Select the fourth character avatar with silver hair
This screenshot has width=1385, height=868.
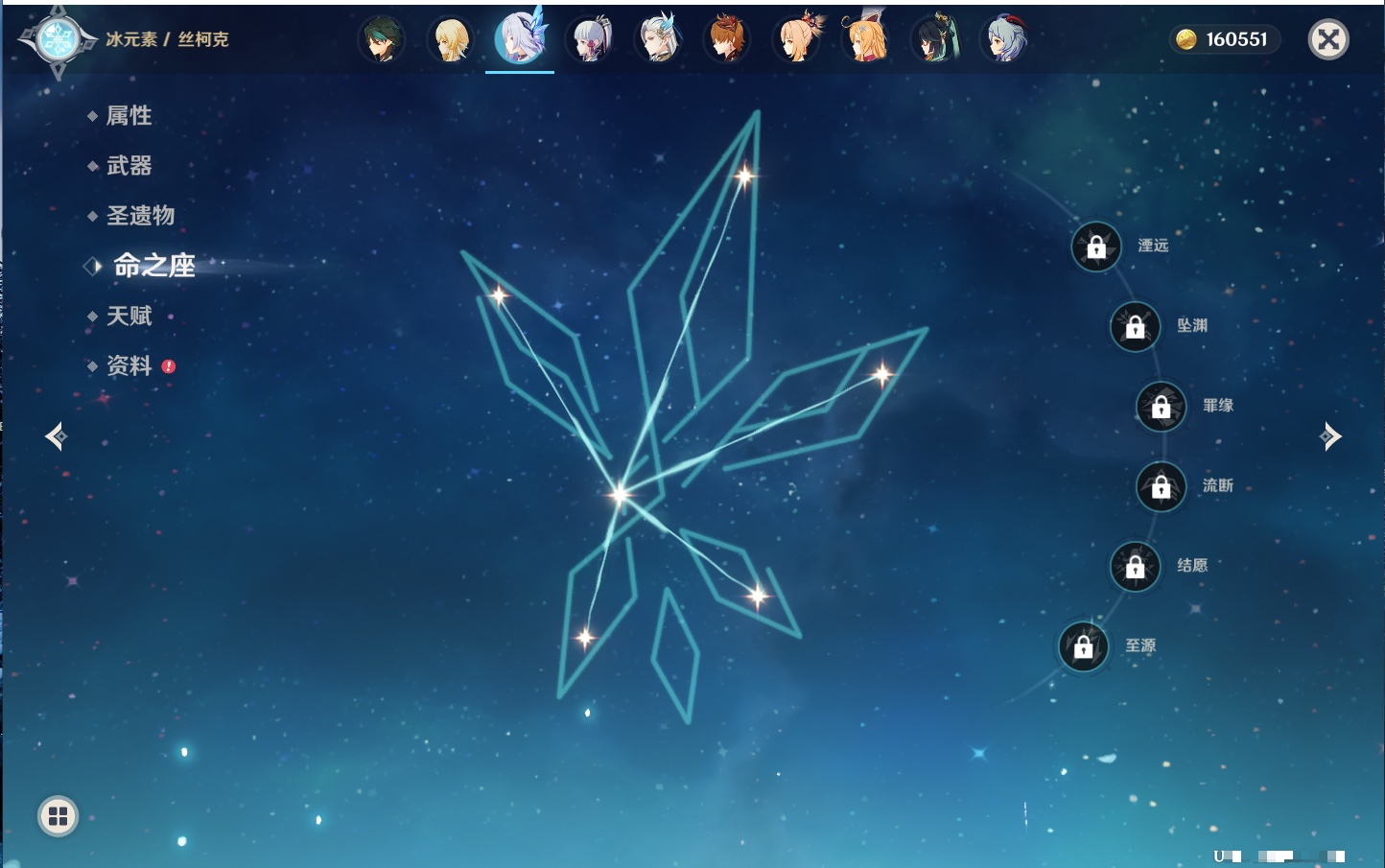589,40
